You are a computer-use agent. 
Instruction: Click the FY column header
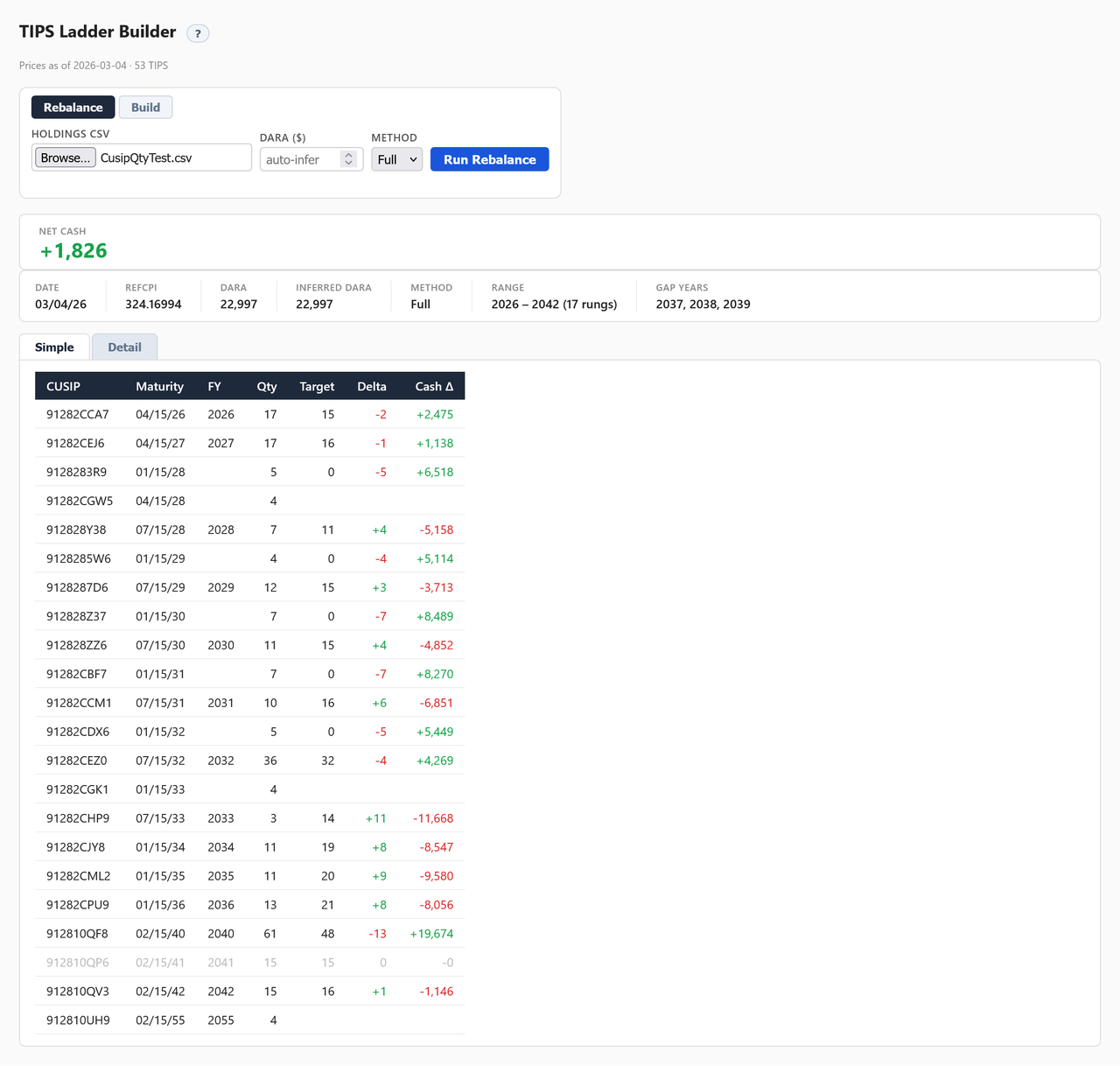pyautogui.click(x=214, y=386)
